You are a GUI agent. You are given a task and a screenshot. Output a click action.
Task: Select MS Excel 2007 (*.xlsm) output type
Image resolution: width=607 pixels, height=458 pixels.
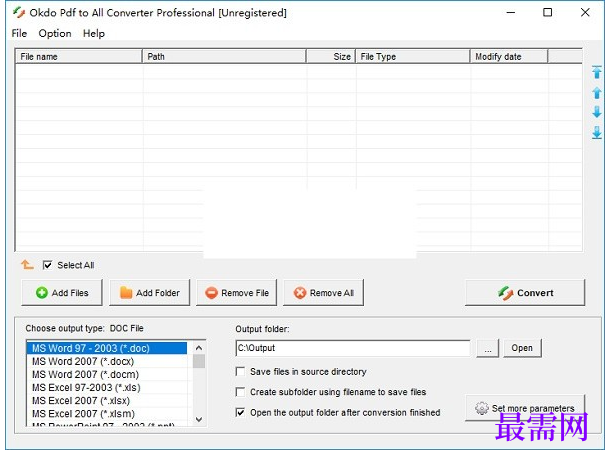107,414
